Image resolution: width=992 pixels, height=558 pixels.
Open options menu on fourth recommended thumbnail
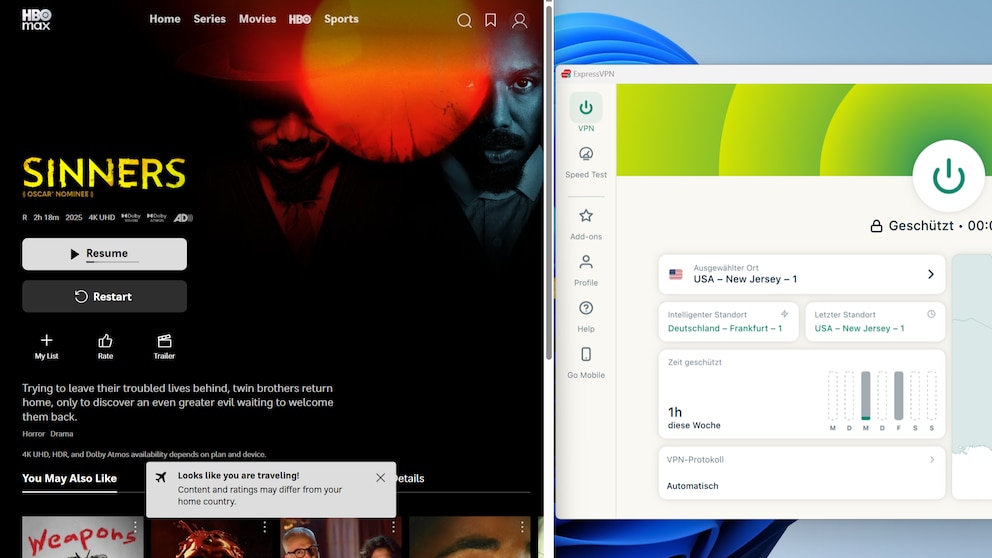[522, 526]
